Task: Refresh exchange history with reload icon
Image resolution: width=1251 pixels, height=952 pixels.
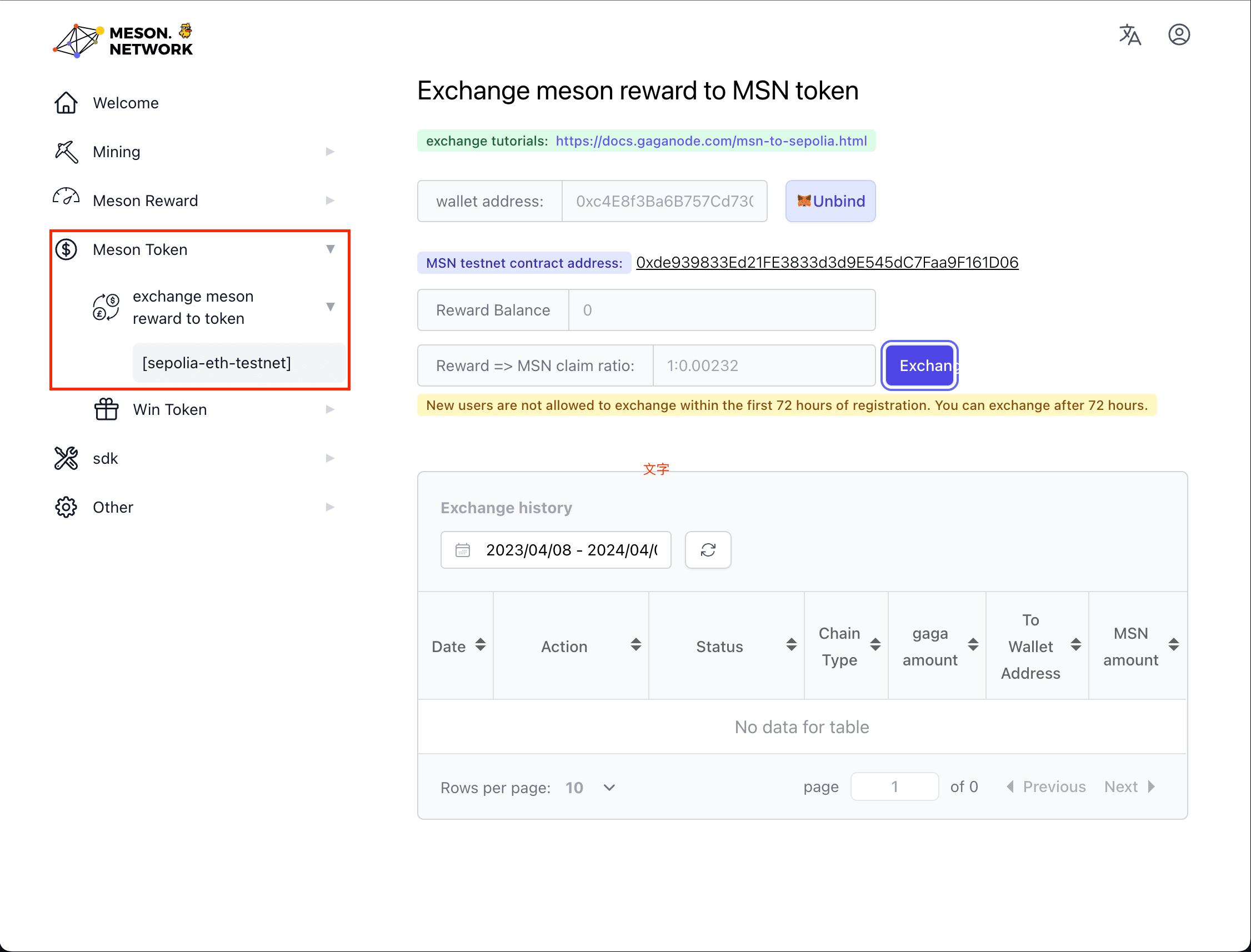Action: pos(707,550)
